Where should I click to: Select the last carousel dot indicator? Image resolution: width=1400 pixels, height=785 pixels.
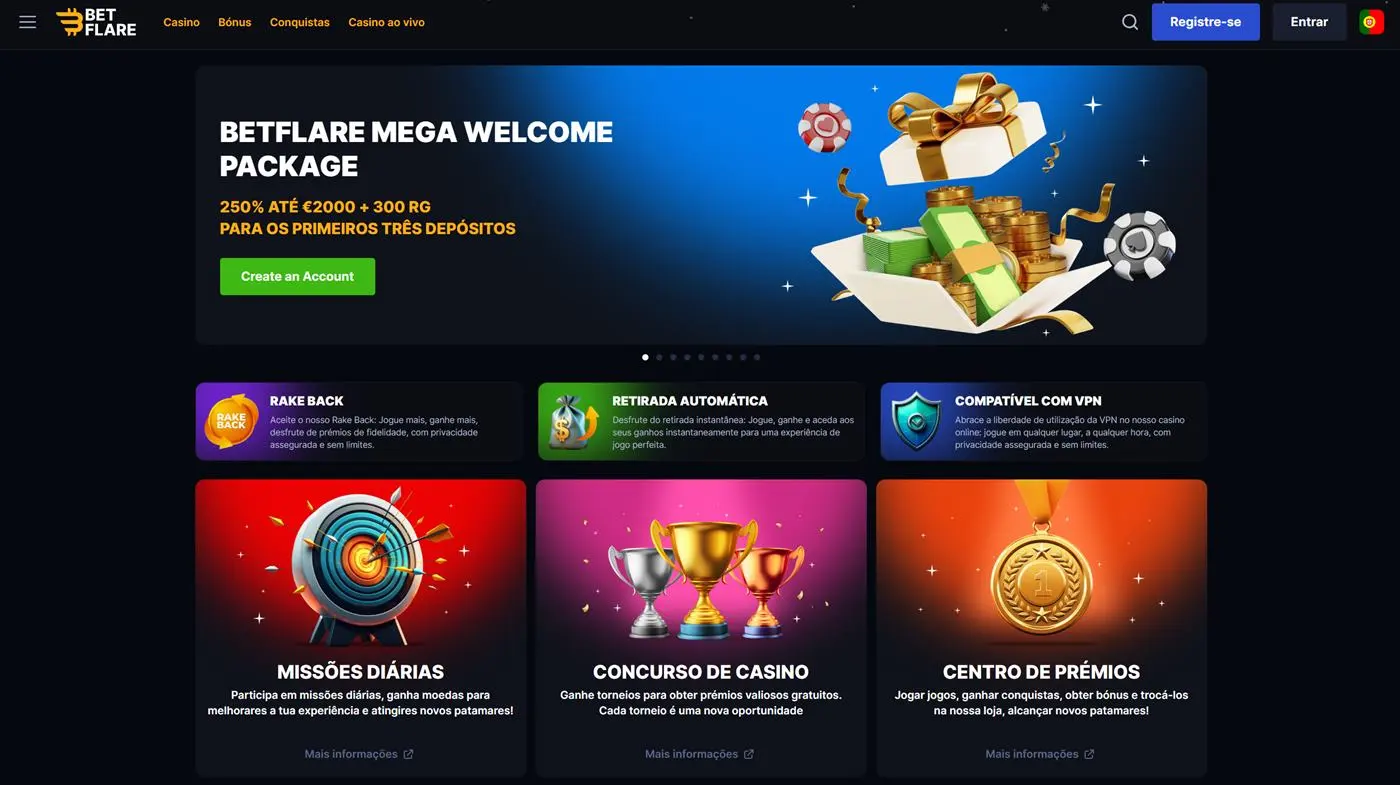[757, 357]
